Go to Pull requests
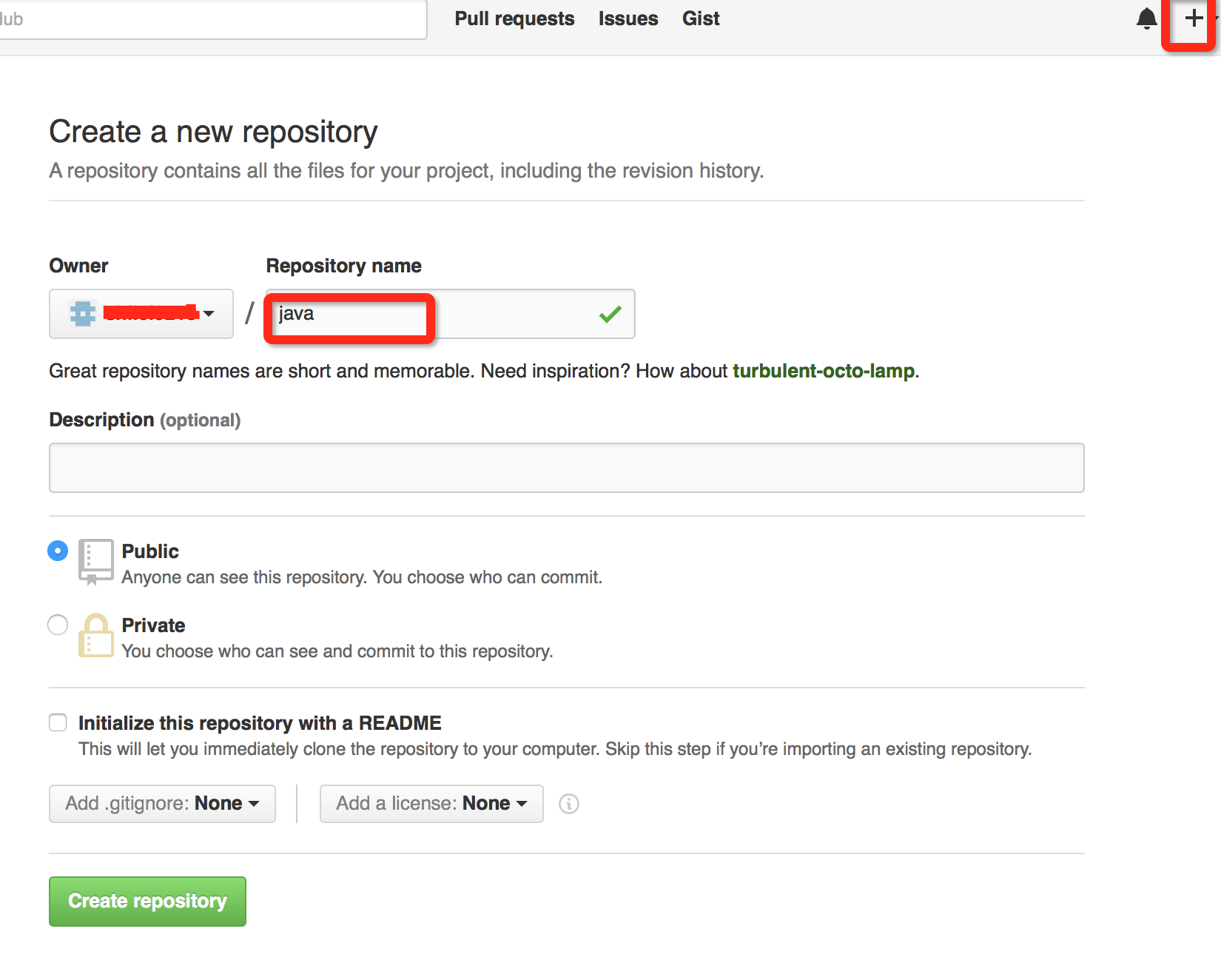The image size is (1221, 980). pos(514,19)
